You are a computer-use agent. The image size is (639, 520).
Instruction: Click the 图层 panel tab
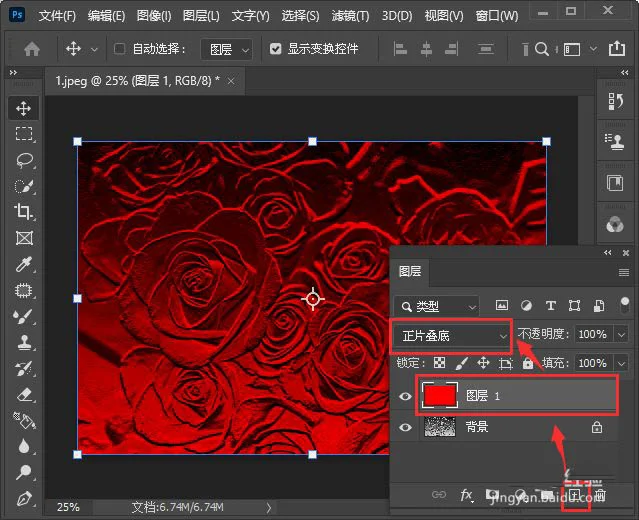coord(410,271)
